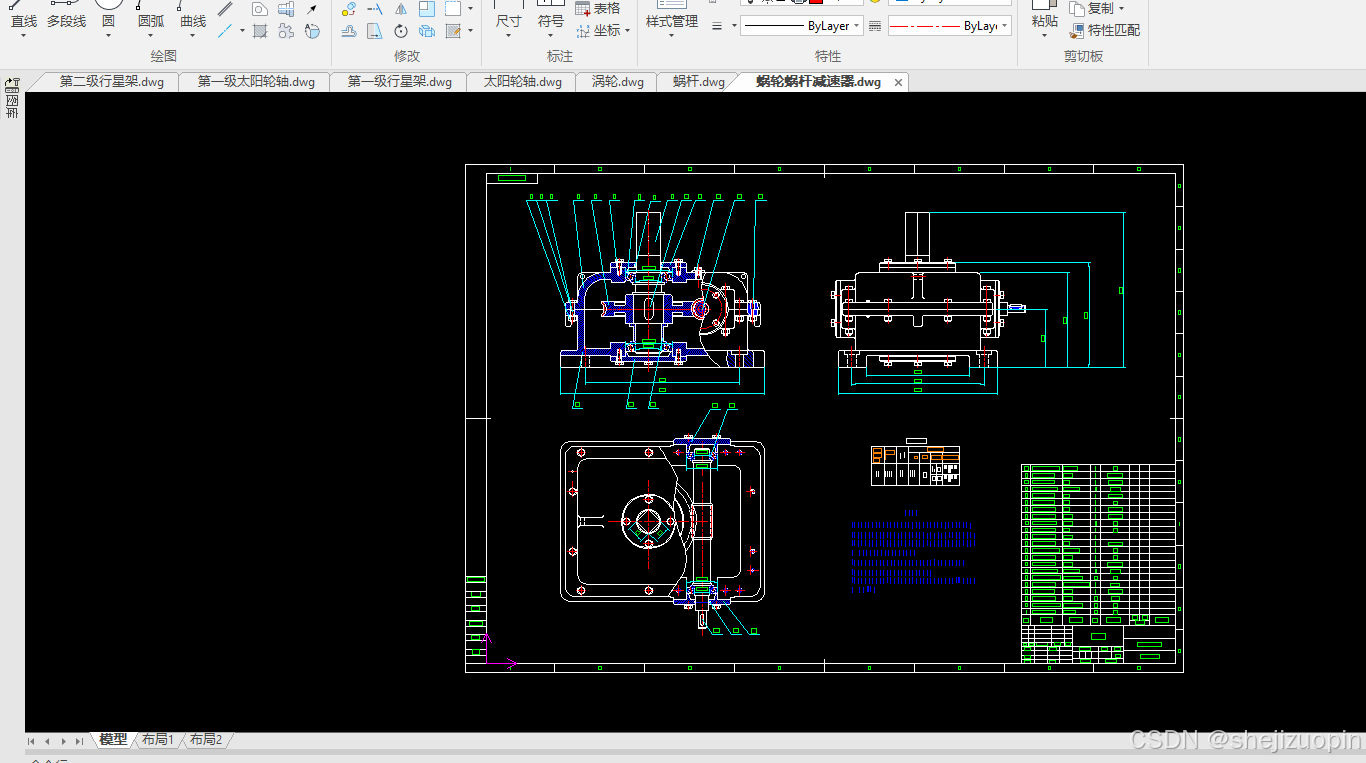Insert a table with 表格 icon
Viewport: 1366px width, 763px height.
pyautogui.click(x=598, y=8)
